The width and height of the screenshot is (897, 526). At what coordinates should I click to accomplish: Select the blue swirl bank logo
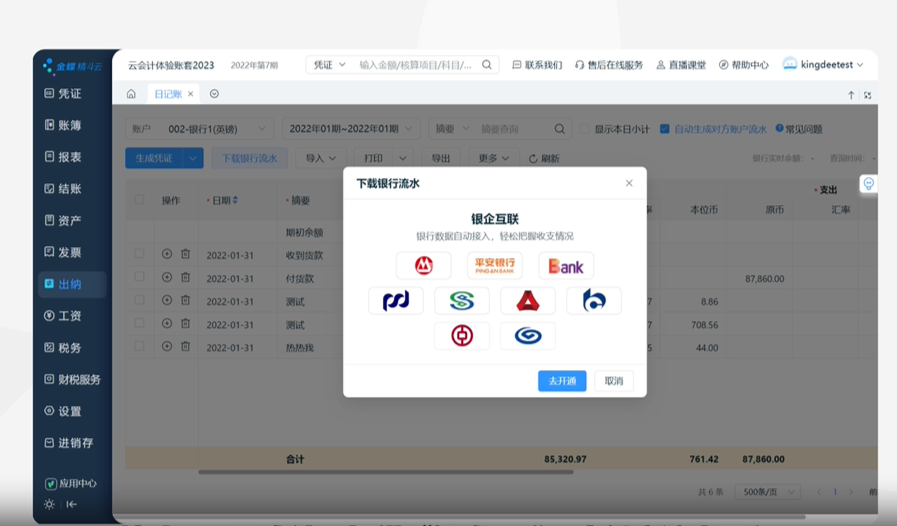point(527,335)
